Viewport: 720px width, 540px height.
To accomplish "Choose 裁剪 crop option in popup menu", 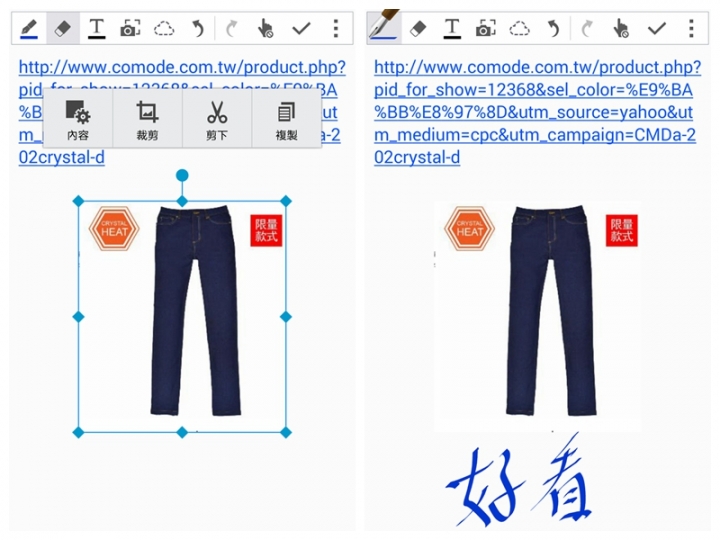I will click(x=147, y=118).
